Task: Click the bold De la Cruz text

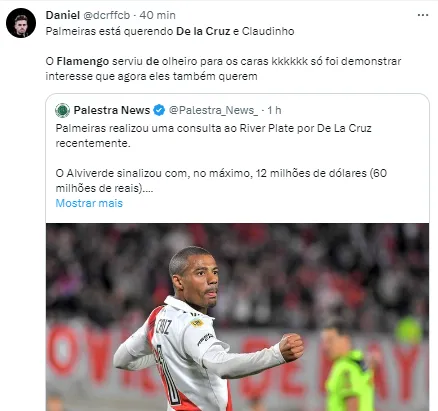Action: (203, 31)
